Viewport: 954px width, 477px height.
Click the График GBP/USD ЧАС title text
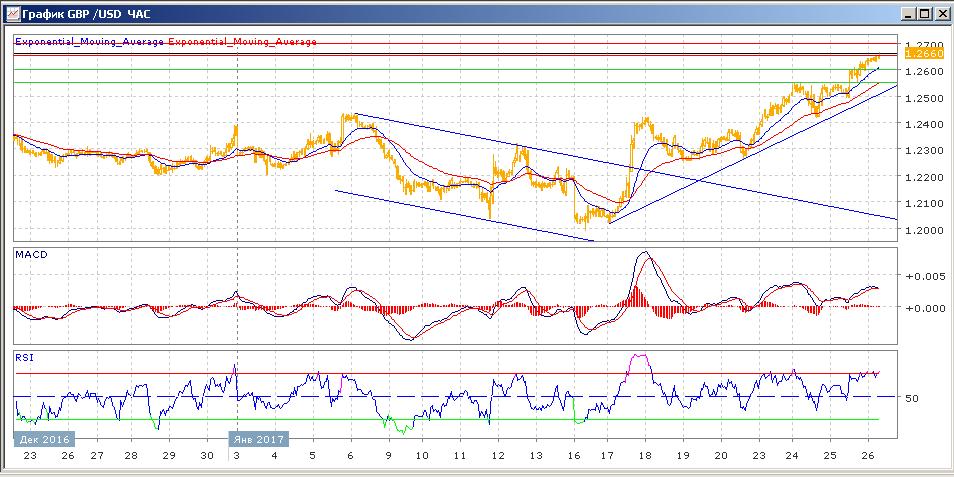88,14
